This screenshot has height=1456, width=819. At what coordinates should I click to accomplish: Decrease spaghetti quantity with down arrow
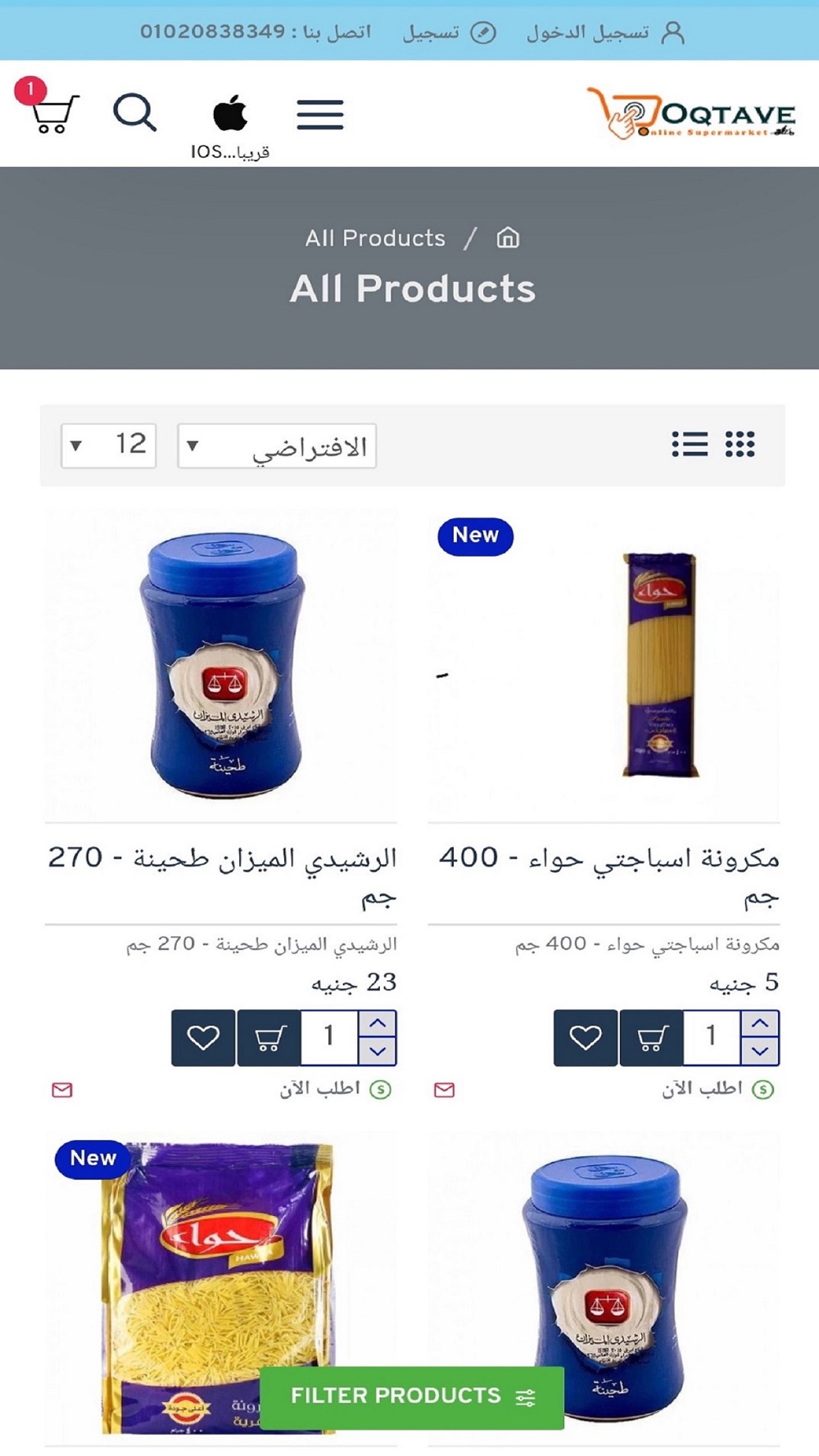(x=760, y=1051)
